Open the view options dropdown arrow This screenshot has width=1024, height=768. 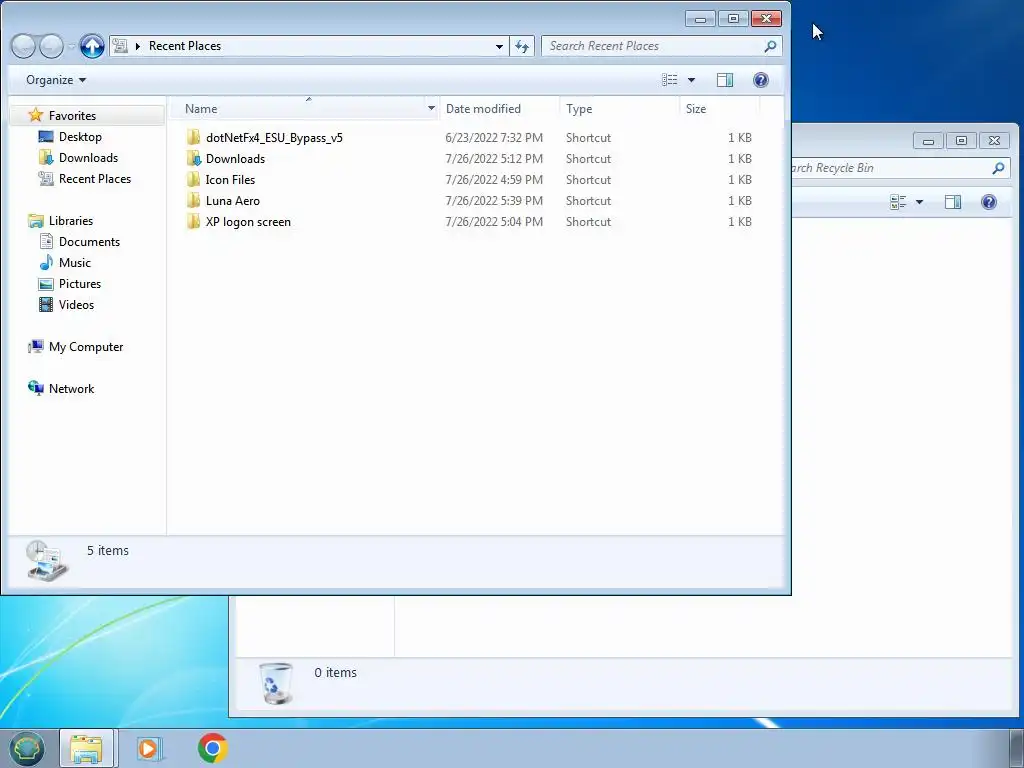[x=692, y=80]
